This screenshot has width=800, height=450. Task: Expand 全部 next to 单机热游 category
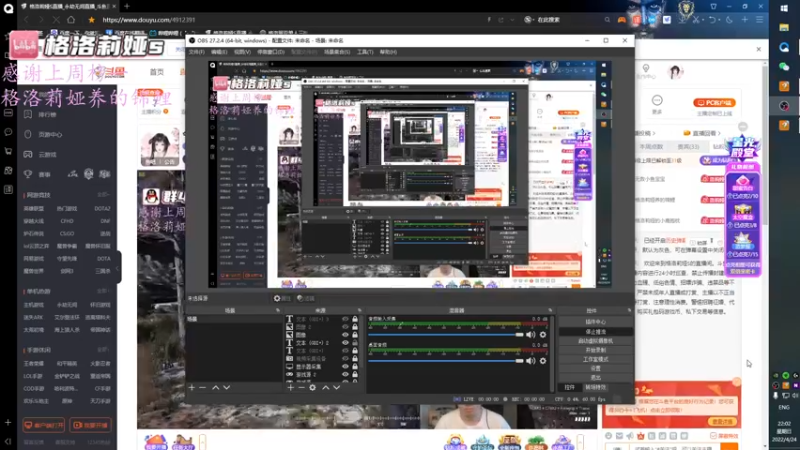pyautogui.click(x=104, y=291)
